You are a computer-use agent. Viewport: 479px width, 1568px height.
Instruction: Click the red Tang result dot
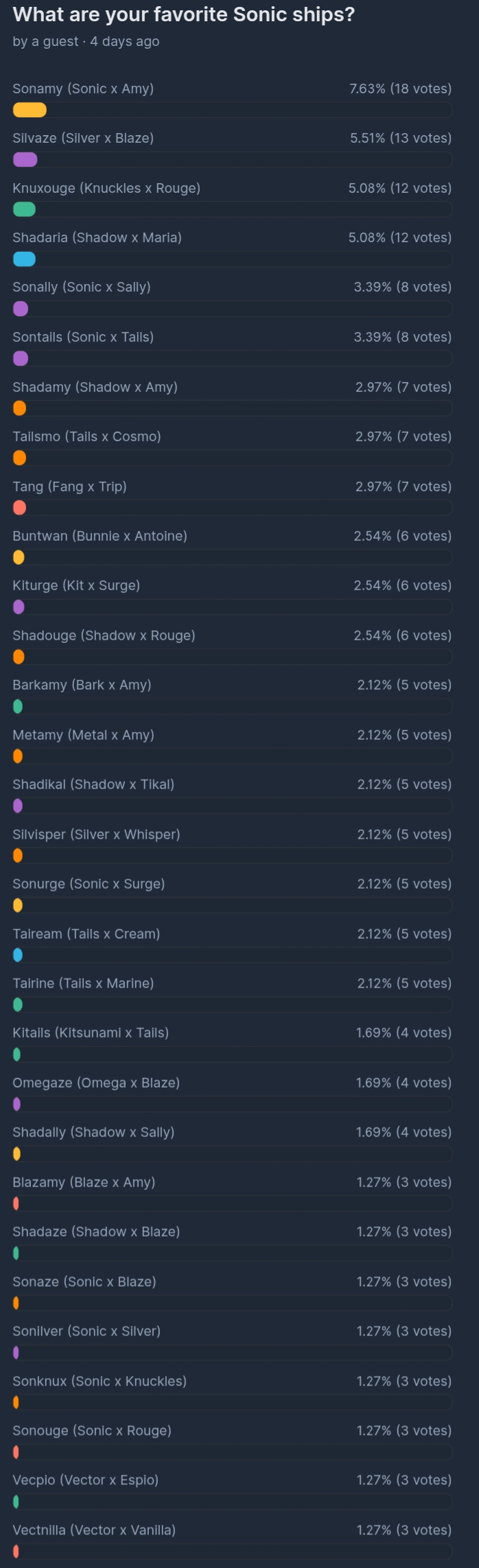(19, 508)
